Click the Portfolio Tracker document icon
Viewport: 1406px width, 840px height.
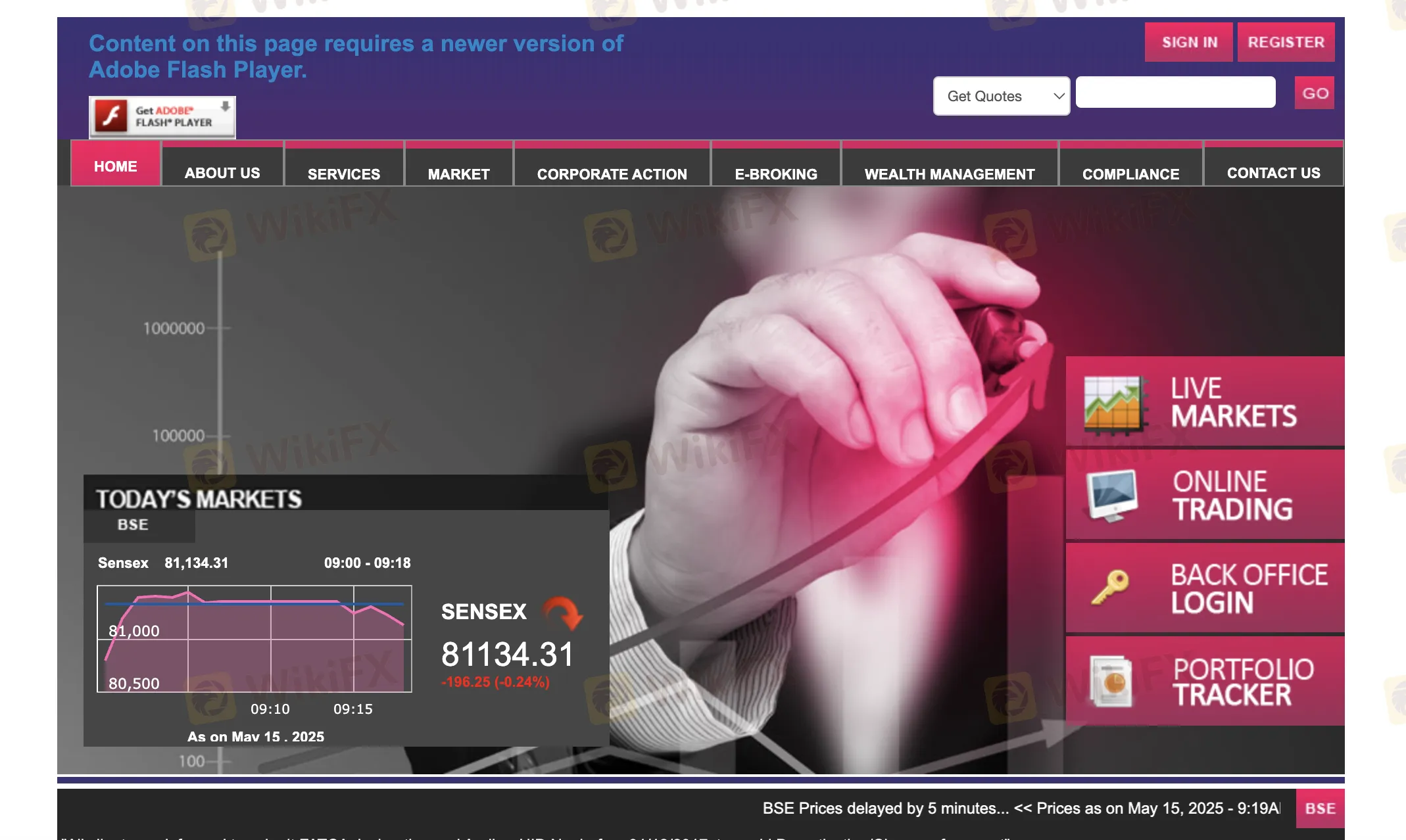[x=1111, y=682]
